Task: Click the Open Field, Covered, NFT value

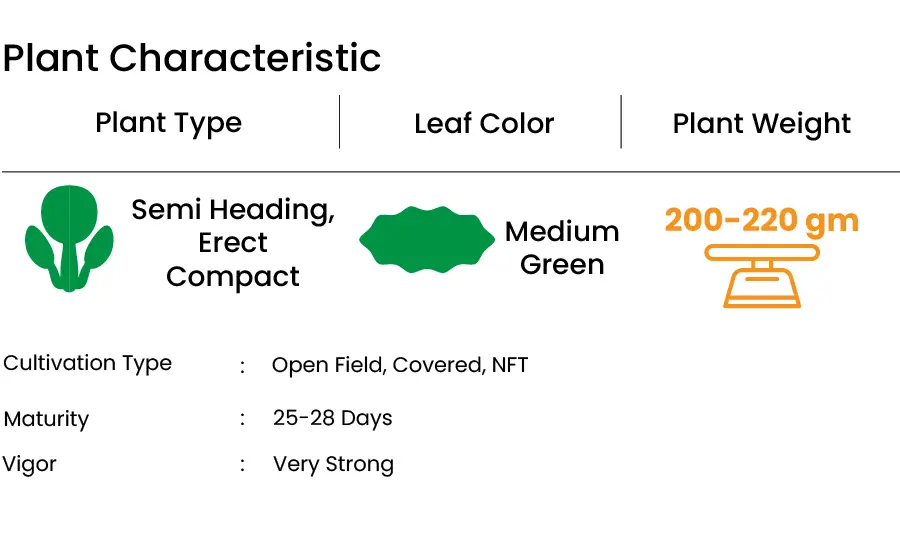Action: click(400, 365)
